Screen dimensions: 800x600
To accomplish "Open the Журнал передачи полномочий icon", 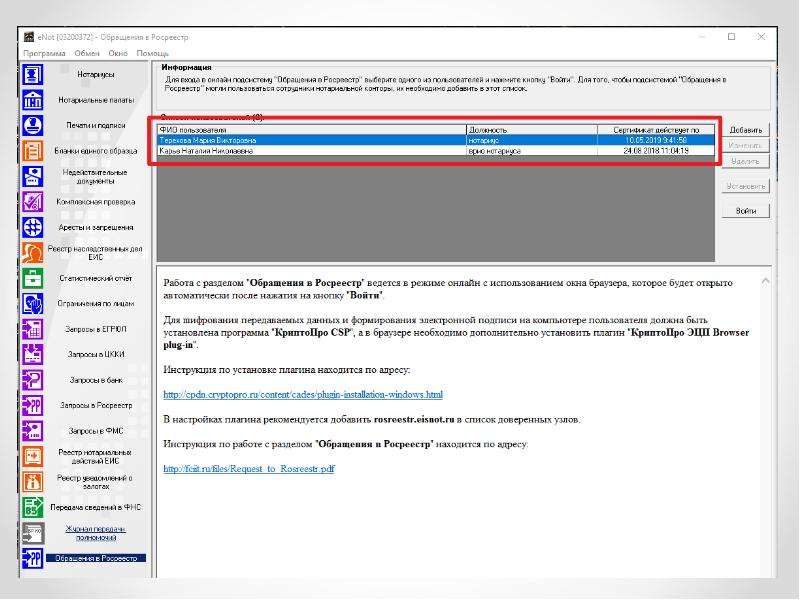I will [33, 533].
